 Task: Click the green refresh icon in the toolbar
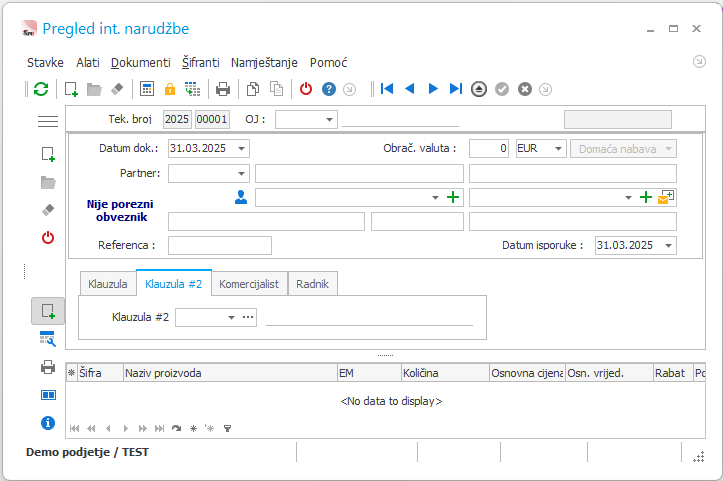[x=41, y=89]
